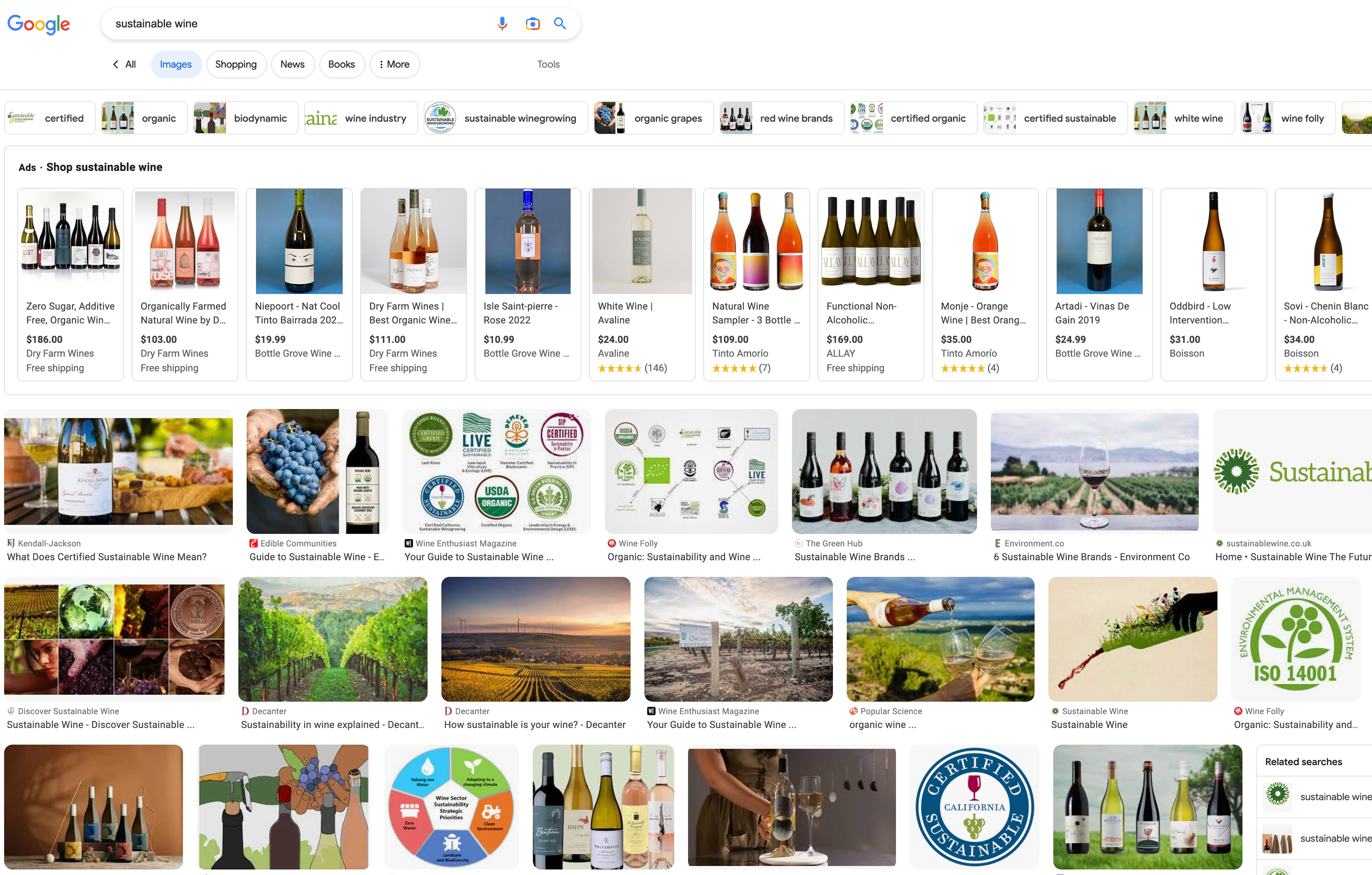The width and height of the screenshot is (1372, 875).
Task: Open The Green Hub wine bottles image
Action: point(884,471)
